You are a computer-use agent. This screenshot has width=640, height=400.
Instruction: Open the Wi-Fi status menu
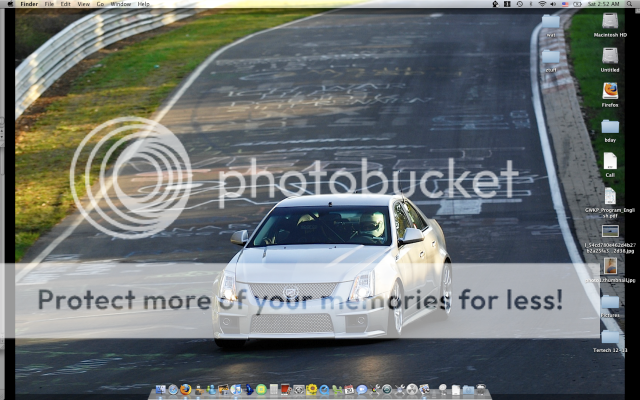542,4
